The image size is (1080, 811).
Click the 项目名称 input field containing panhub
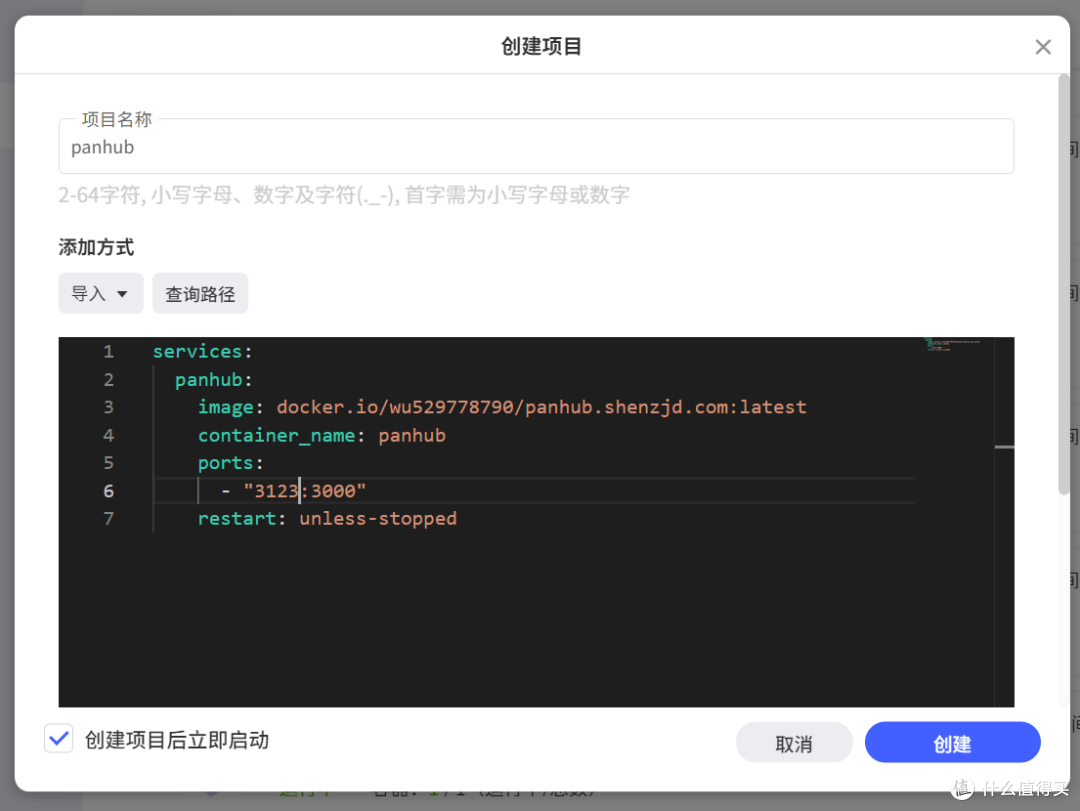coord(536,146)
